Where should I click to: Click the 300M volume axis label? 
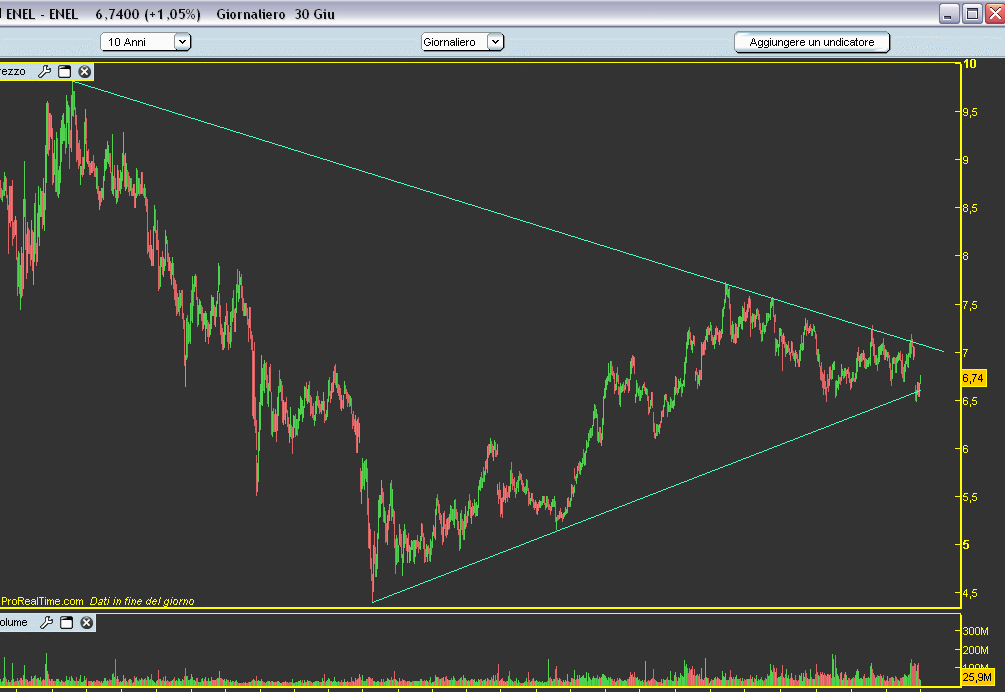point(976,631)
